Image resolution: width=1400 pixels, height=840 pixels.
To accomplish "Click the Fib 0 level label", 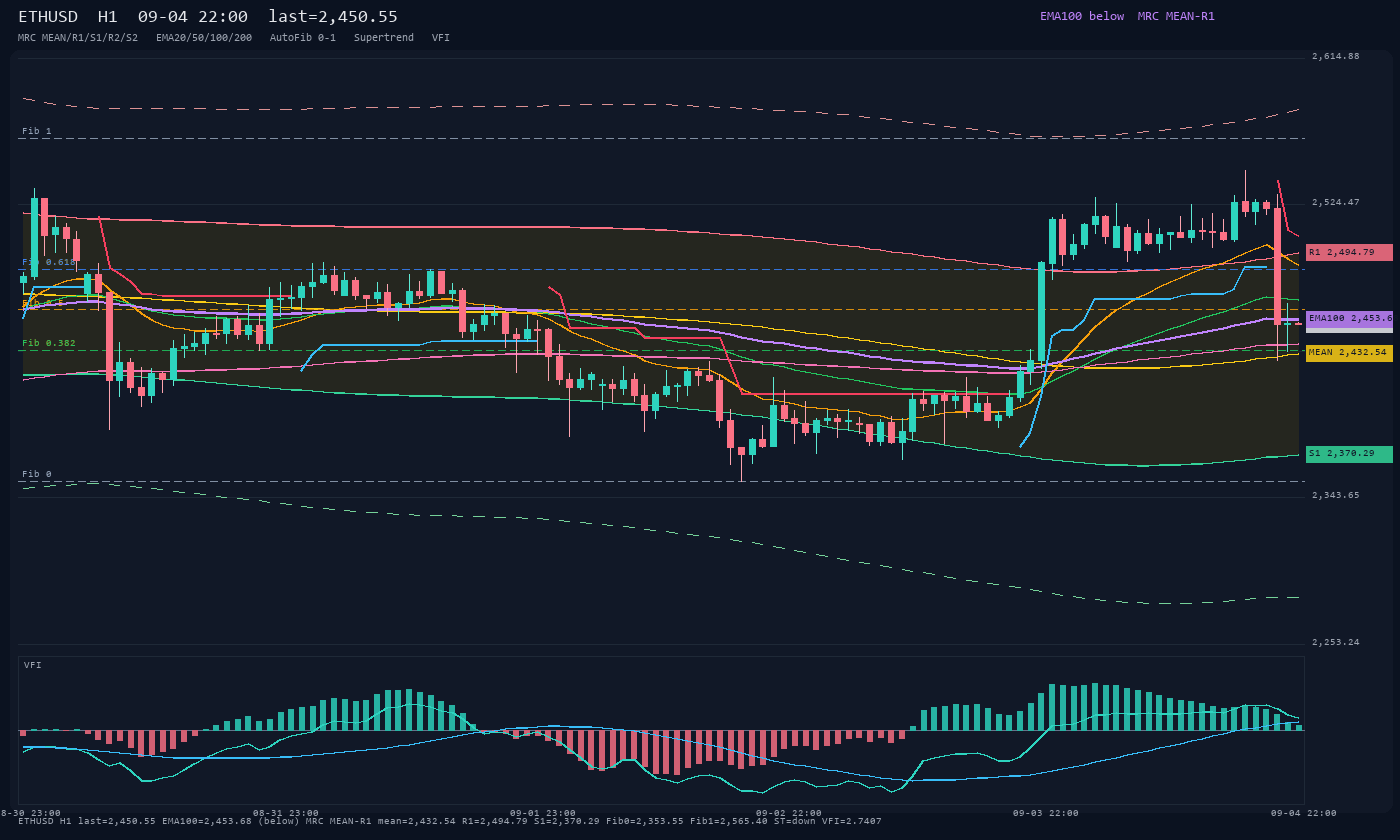I will pos(37,474).
